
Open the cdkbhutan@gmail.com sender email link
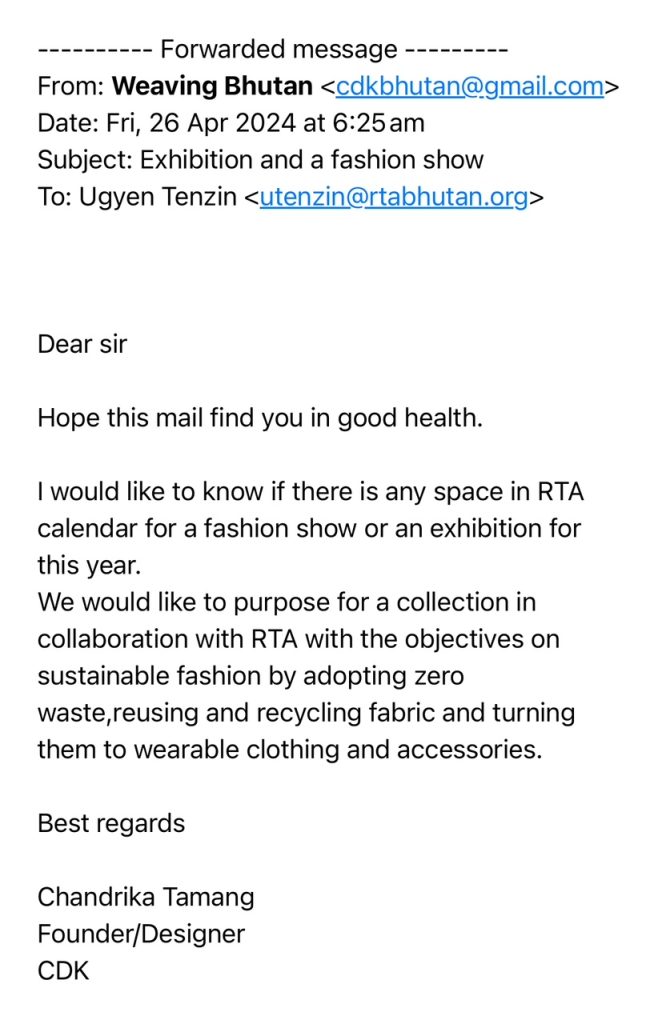(469, 86)
